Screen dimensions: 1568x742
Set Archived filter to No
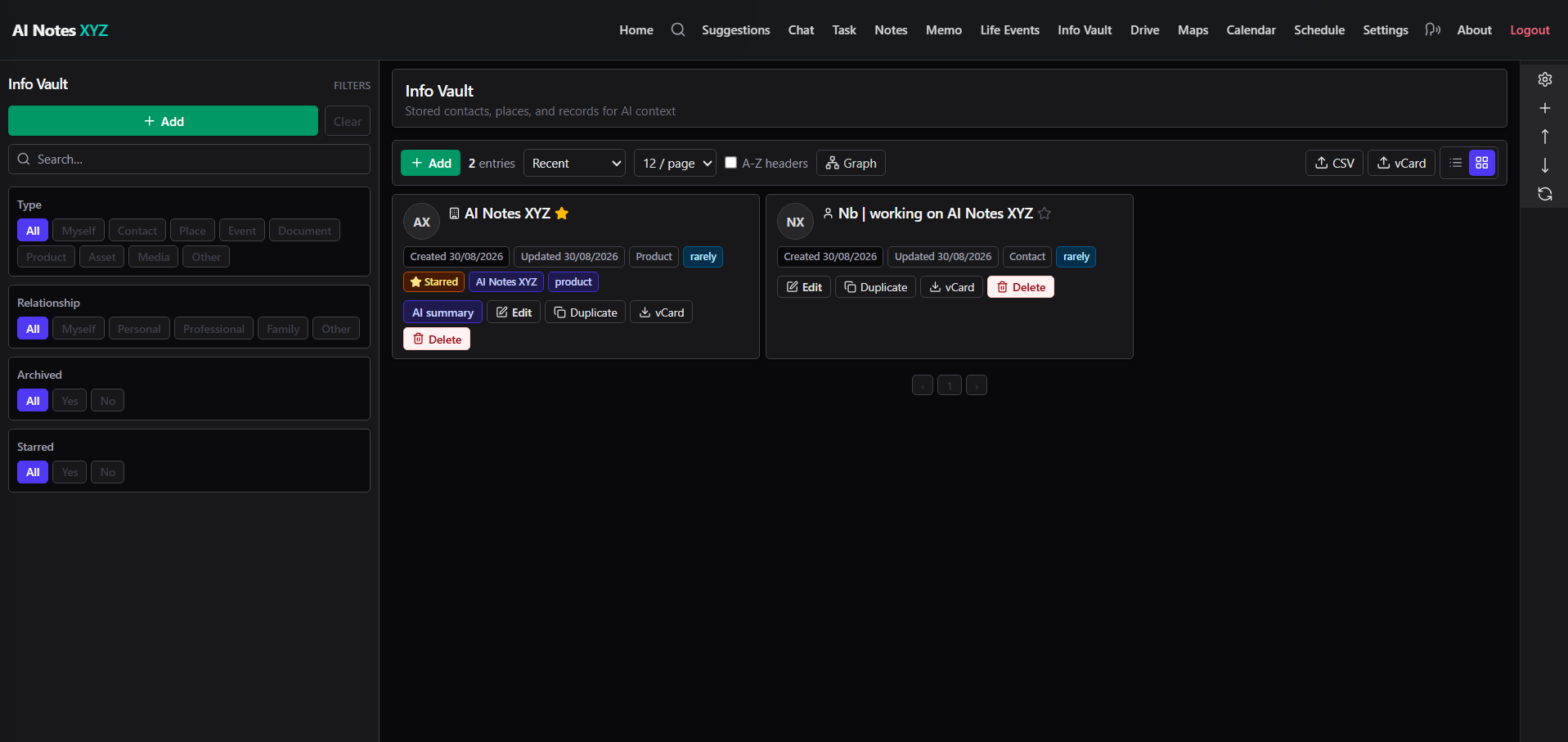click(x=107, y=401)
